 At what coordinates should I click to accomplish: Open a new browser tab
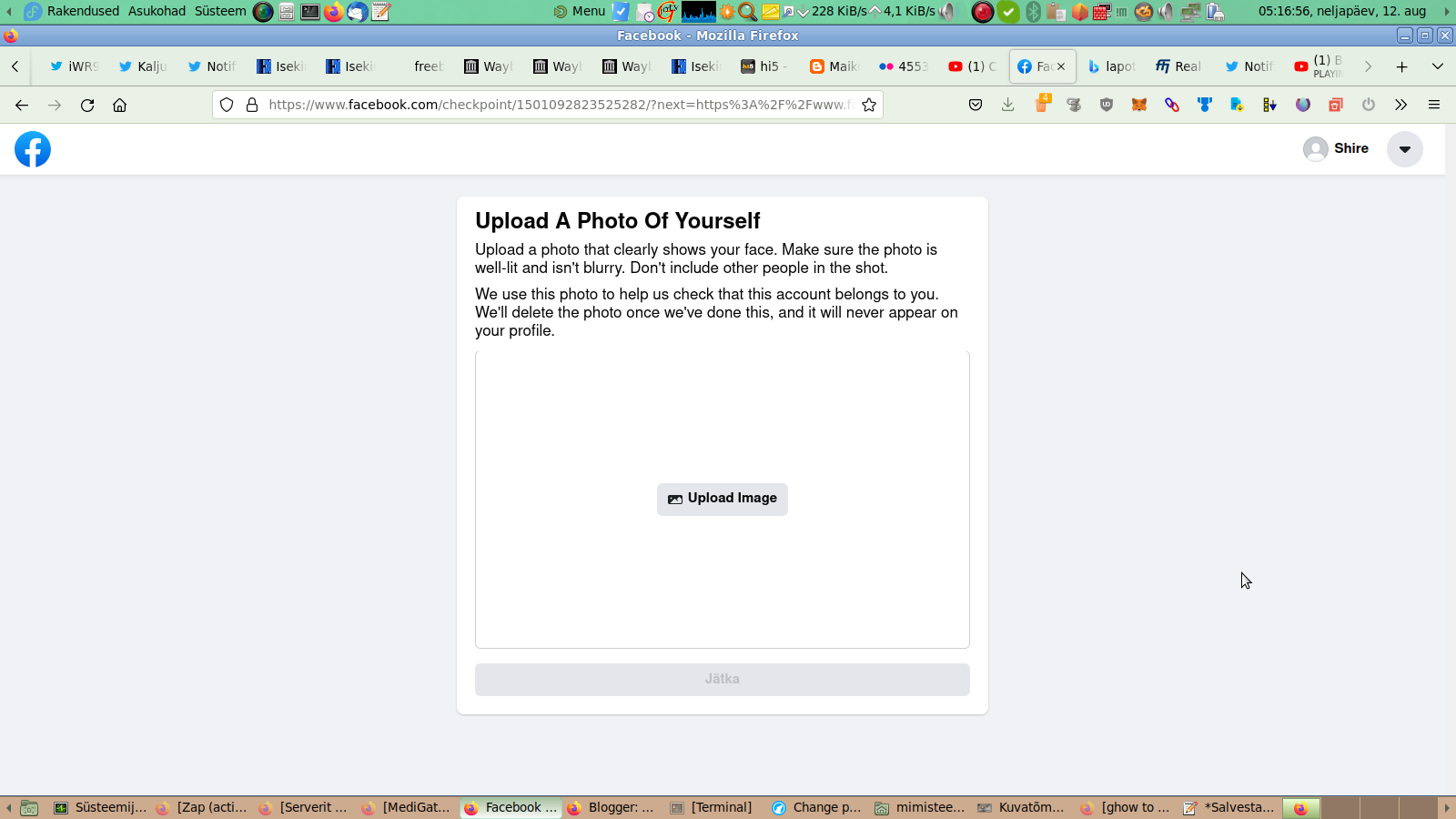(1402, 66)
